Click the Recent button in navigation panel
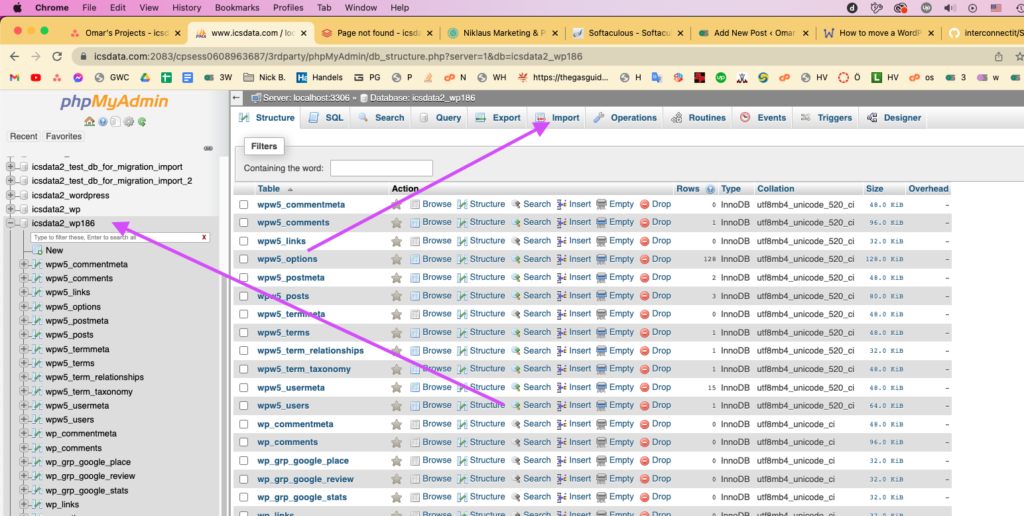This screenshot has height=516, width=1024. coord(24,137)
